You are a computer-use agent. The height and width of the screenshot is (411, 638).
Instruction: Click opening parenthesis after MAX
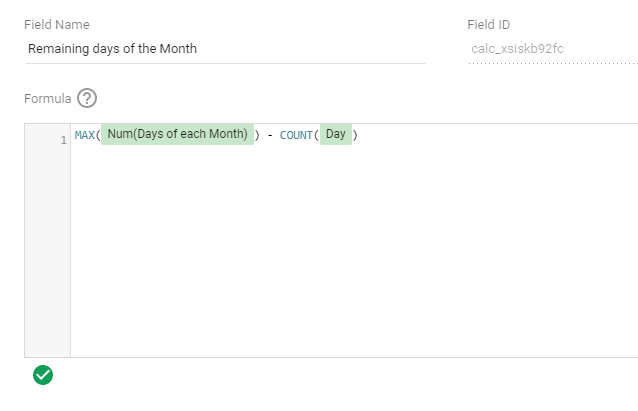98,135
